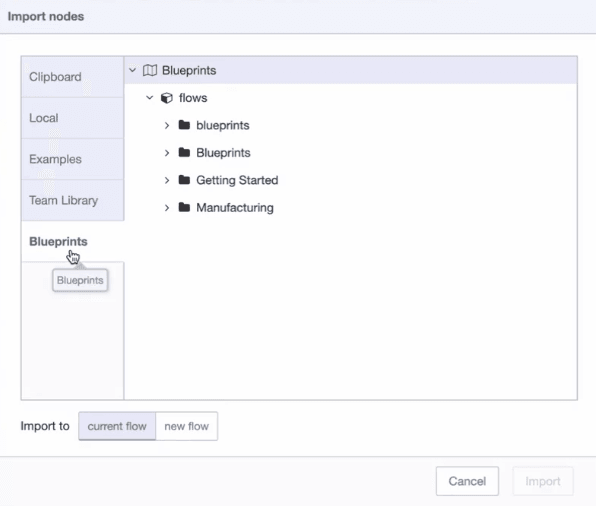The width and height of the screenshot is (596, 506).
Task: Select the Getting Started row label
Action: coord(237,180)
